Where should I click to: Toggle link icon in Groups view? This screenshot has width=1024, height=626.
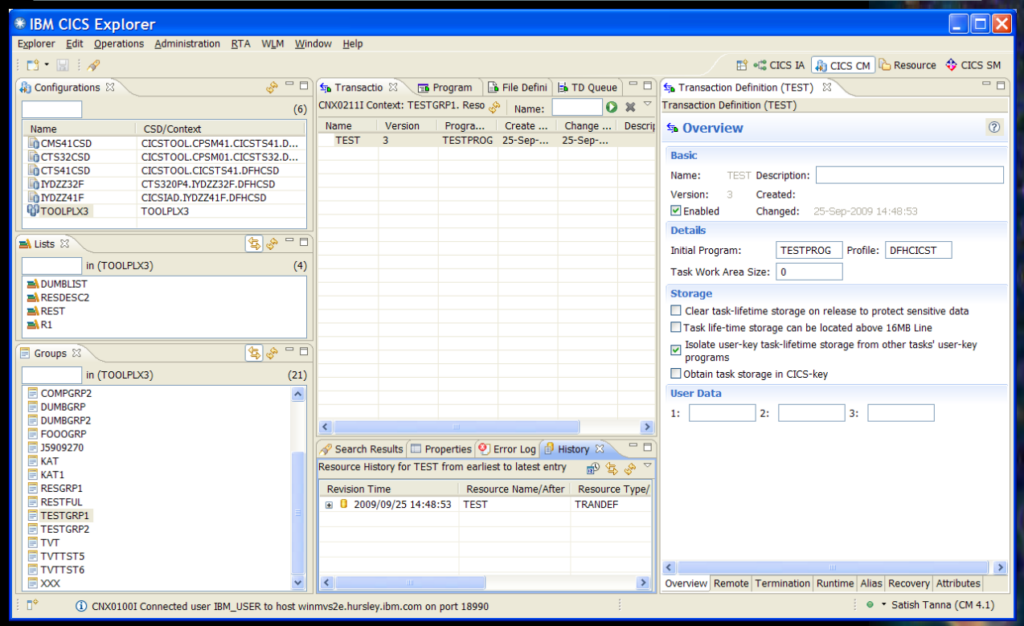point(254,353)
